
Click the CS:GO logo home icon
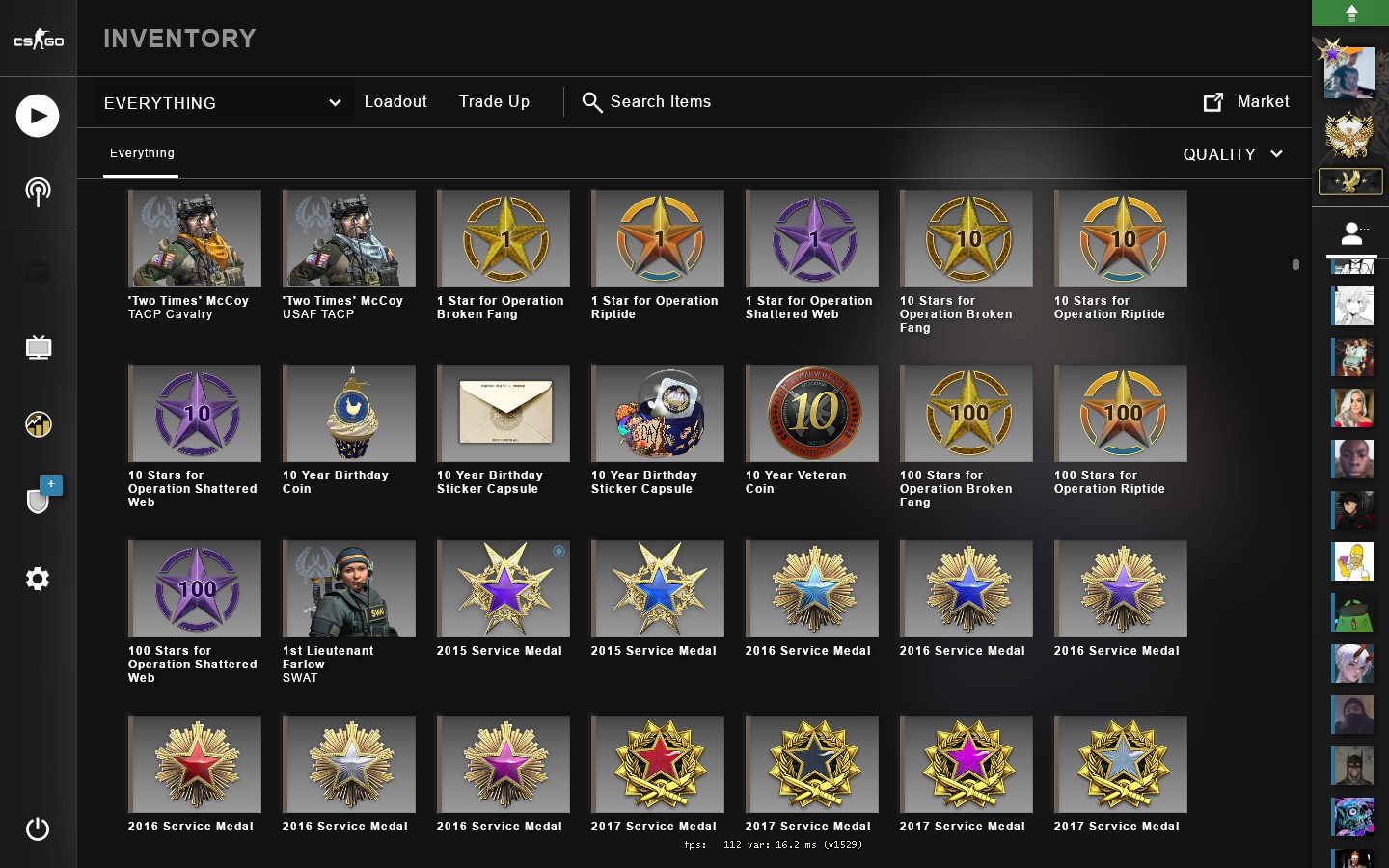click(39, 40)
